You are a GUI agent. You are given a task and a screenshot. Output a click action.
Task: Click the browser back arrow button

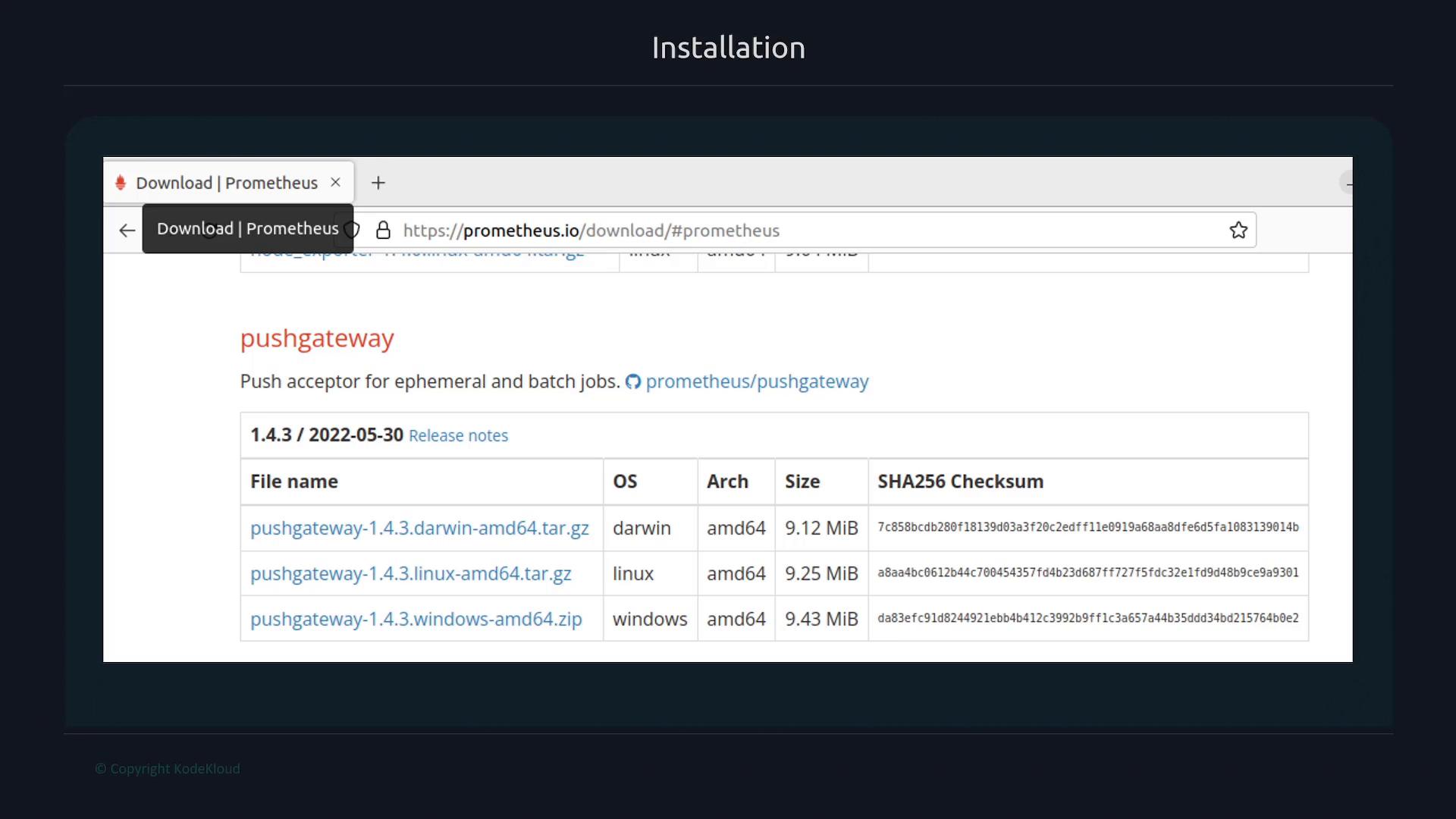(127, 231)
